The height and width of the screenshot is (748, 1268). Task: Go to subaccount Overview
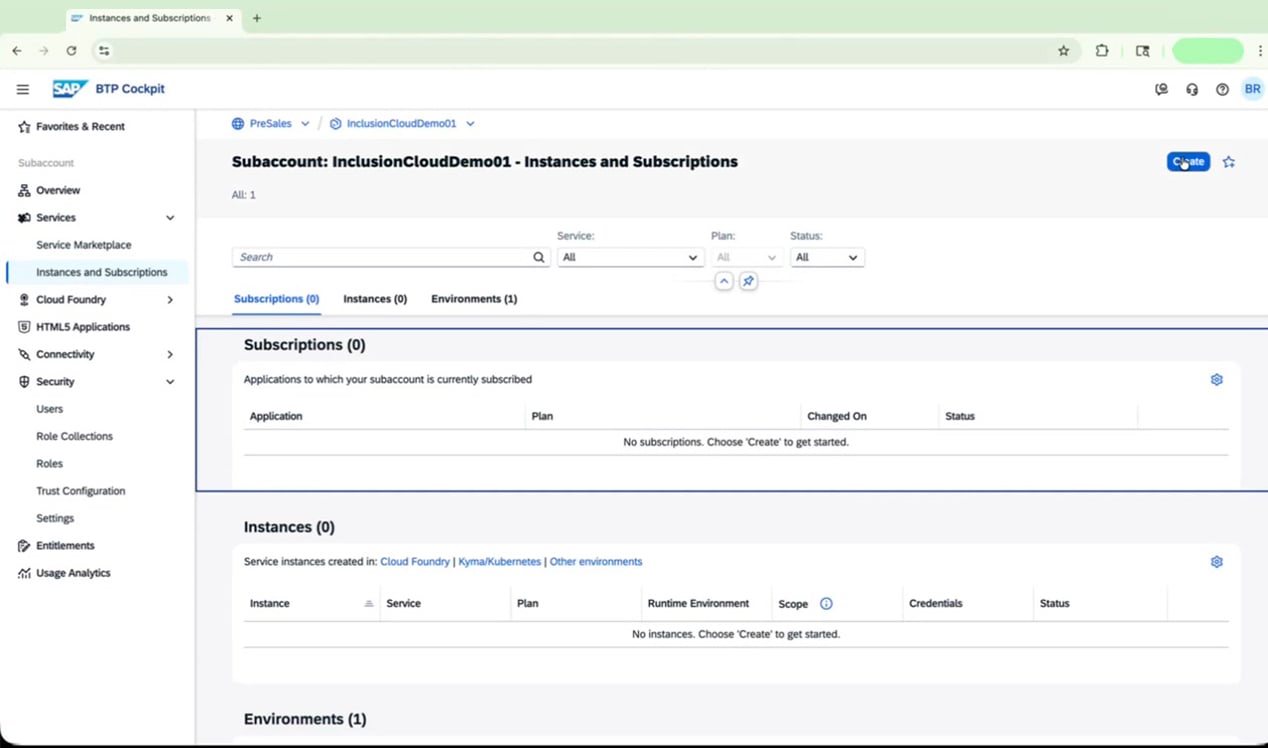pos(58,190)
